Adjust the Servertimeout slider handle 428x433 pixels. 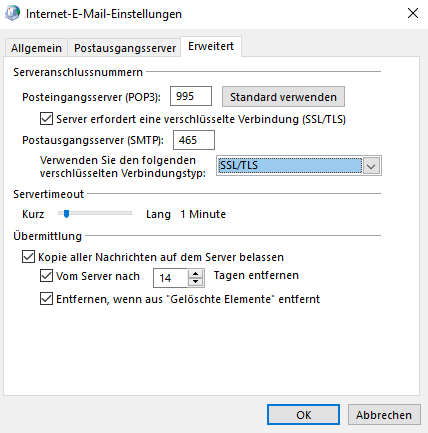(66, 214)
